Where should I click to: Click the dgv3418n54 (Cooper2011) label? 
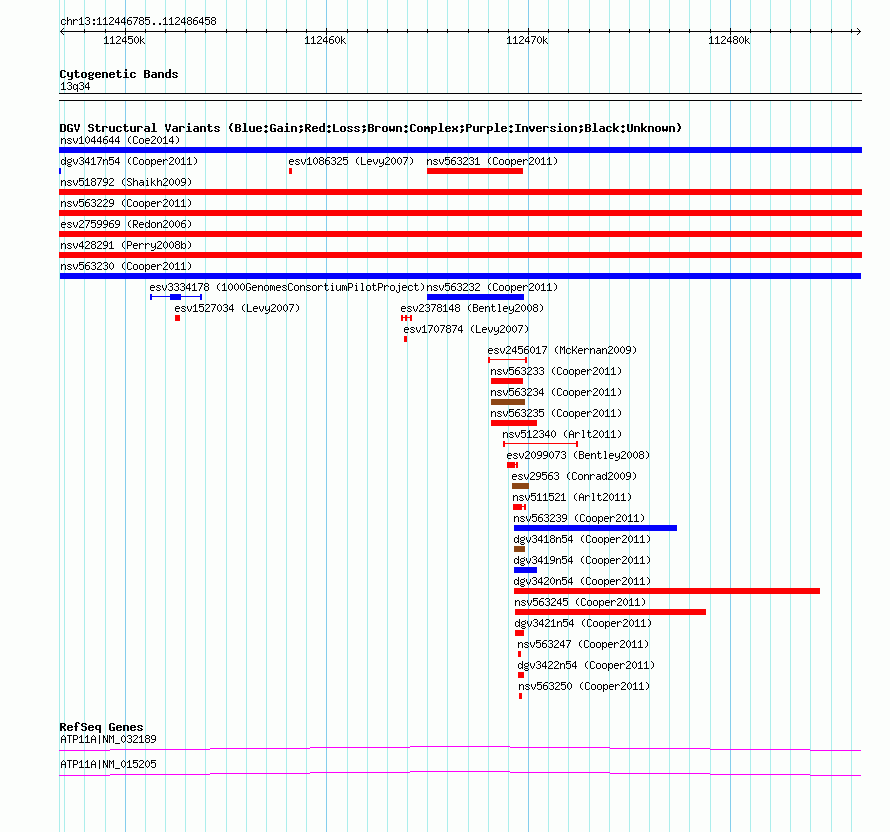(x=582, y=539)
